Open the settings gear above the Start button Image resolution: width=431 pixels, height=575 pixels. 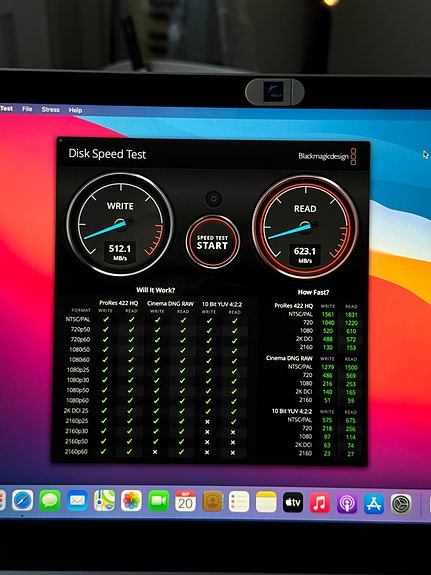(213, 199)
